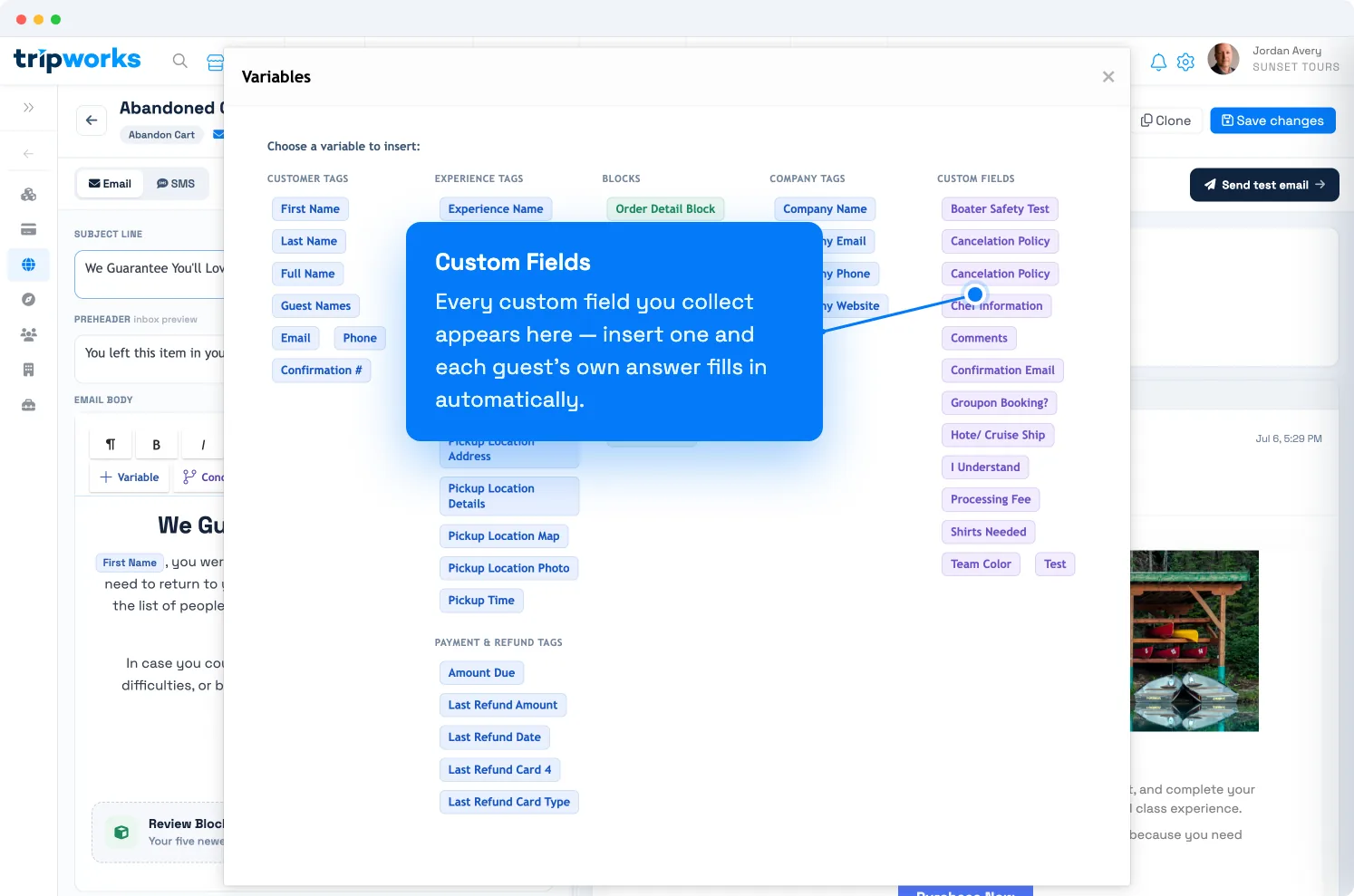Insert the Company Name variable

click(825, 209)
